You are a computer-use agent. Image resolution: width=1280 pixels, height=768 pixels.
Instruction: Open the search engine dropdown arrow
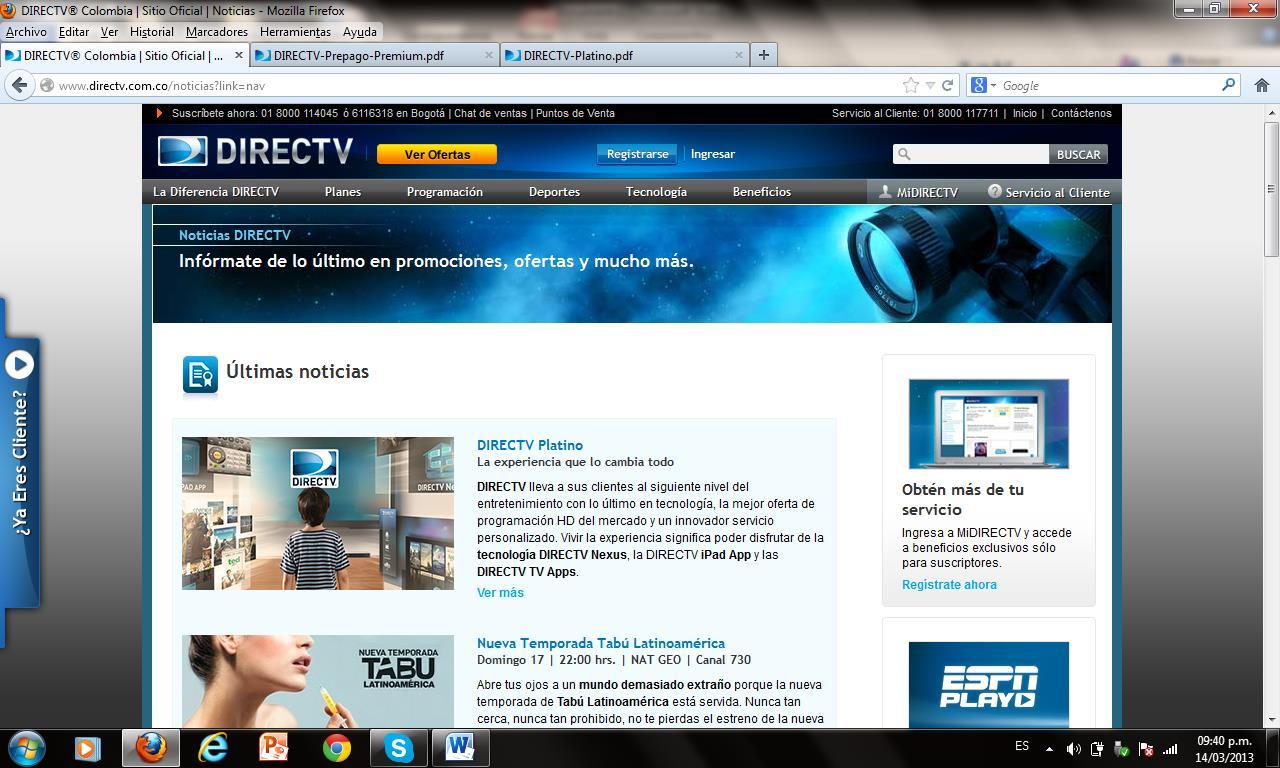point(993,85)
